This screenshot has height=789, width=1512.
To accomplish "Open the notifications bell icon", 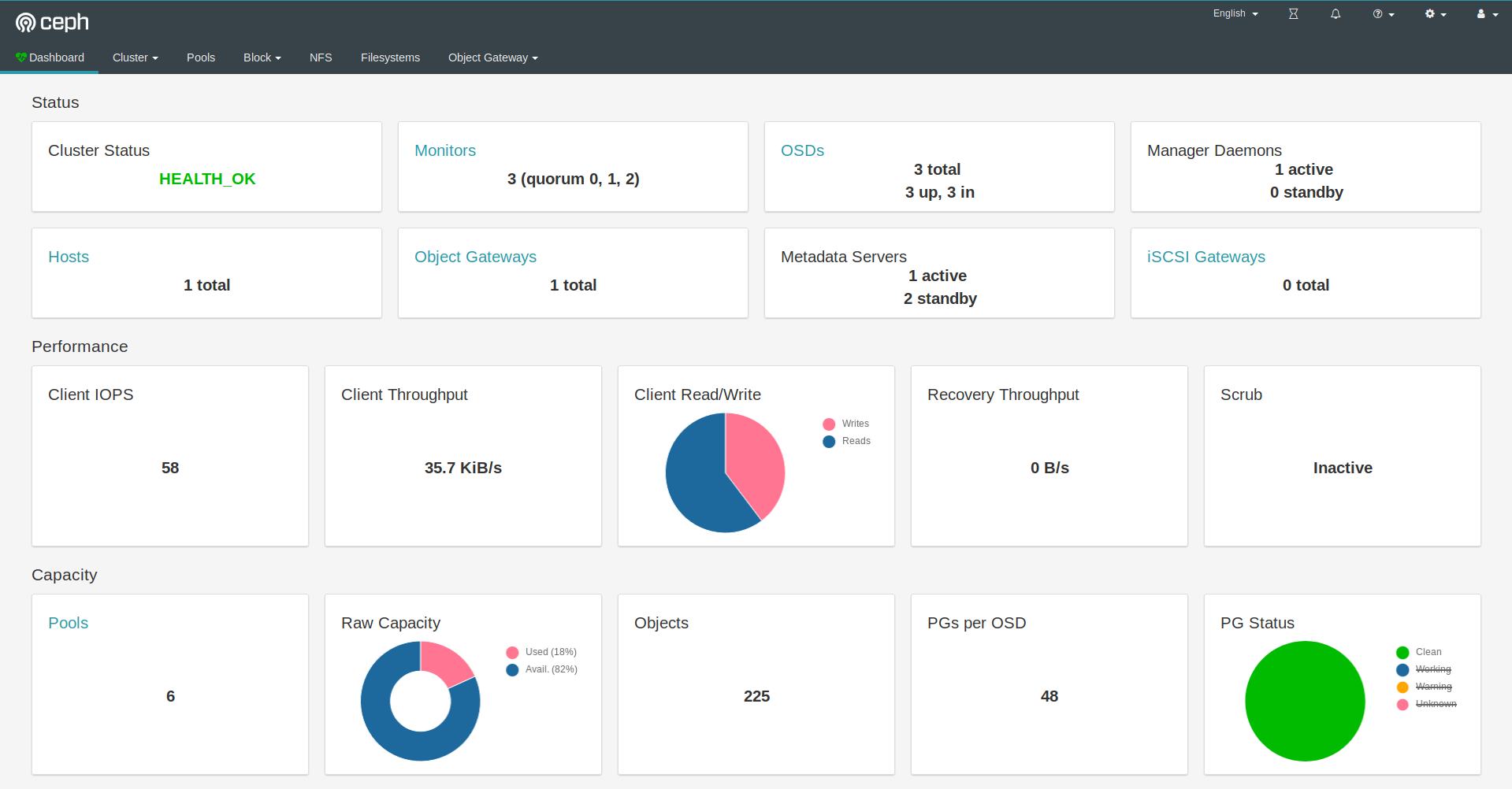I will click(1335, 13).
